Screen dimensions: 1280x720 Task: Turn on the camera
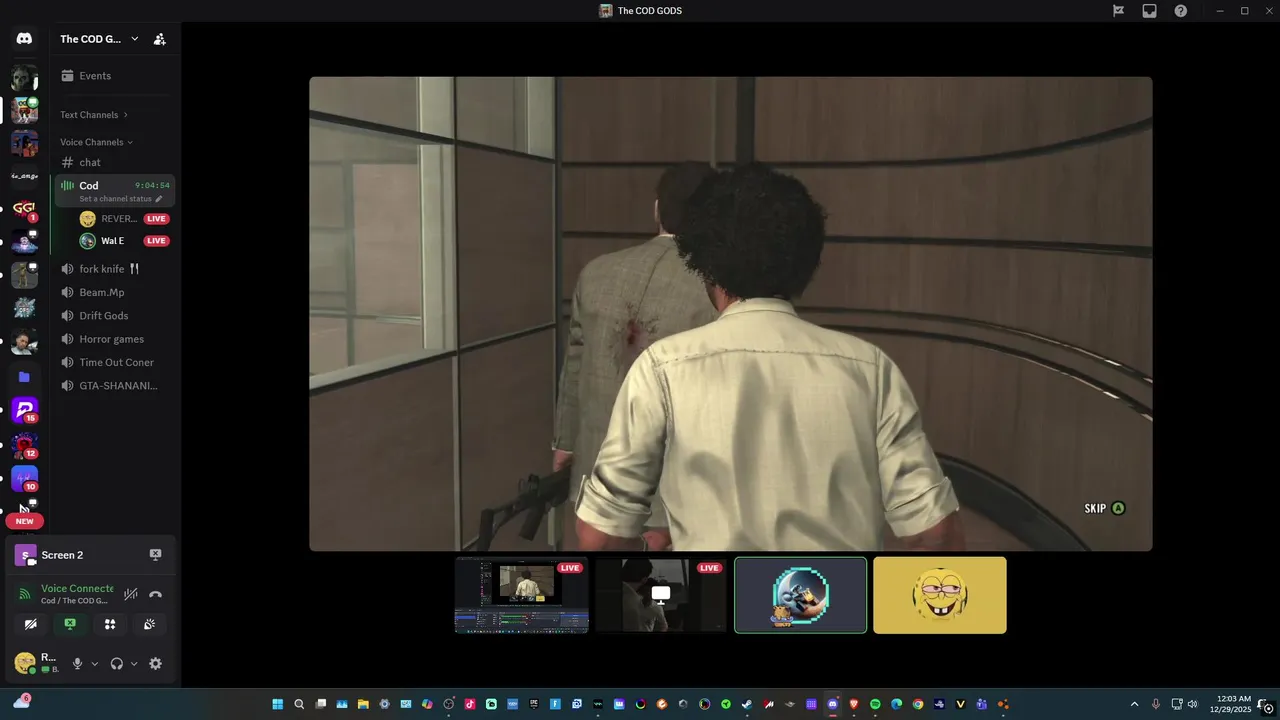pos(31,624)
